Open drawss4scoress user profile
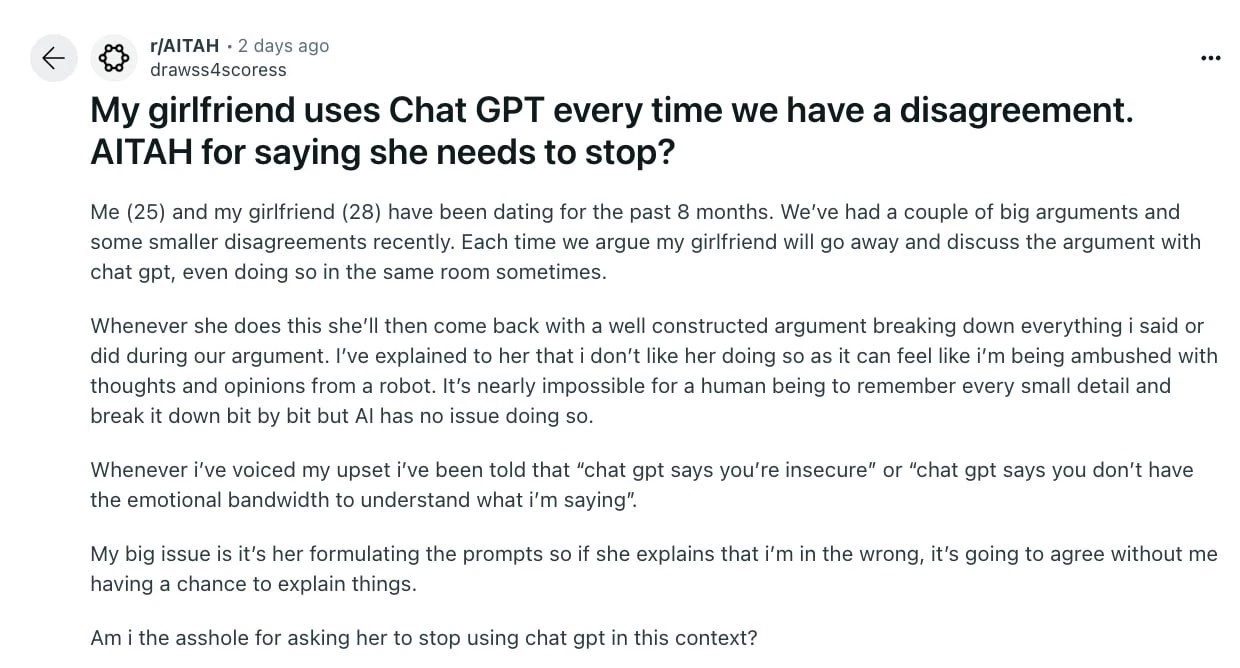This screenshot has height=668, width=1240. coord(218,70)
